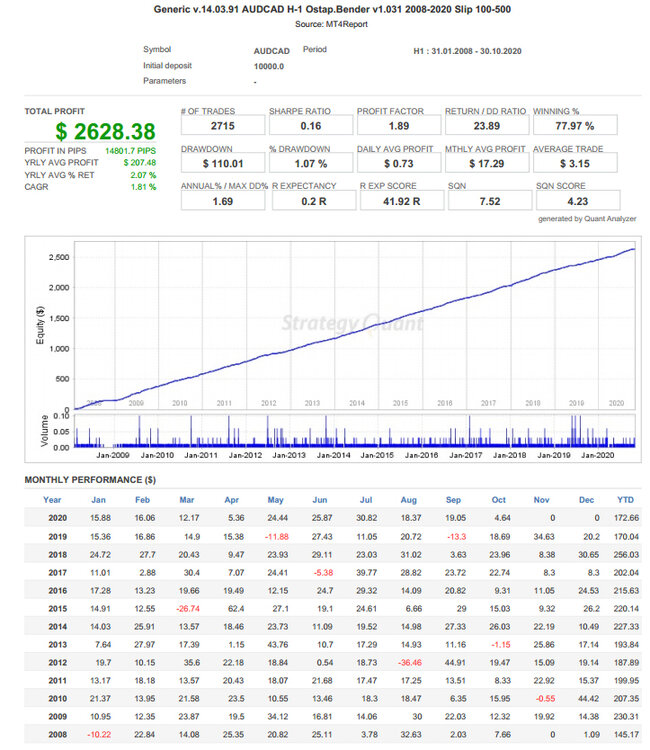
Task: Select the 2012 Sep value 44.91
Action: (x=455, y=662)
